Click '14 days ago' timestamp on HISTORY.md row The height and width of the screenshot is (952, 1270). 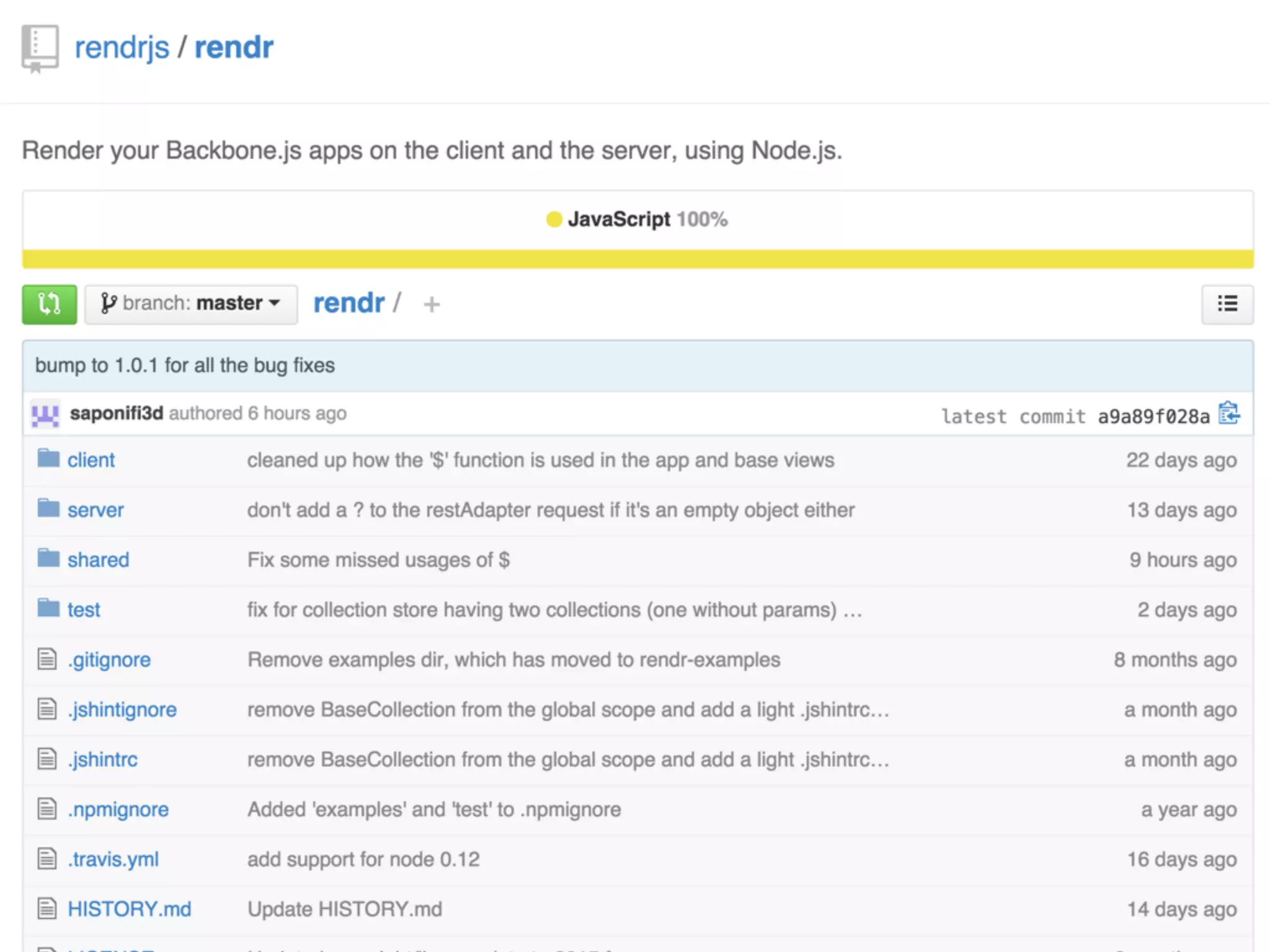point(1181,909)
